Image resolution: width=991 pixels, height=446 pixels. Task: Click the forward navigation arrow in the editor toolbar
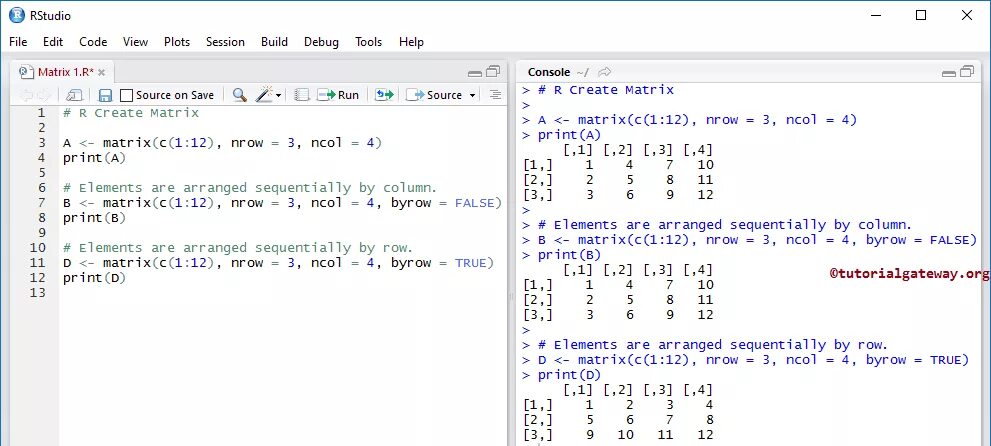coord(43,95)
